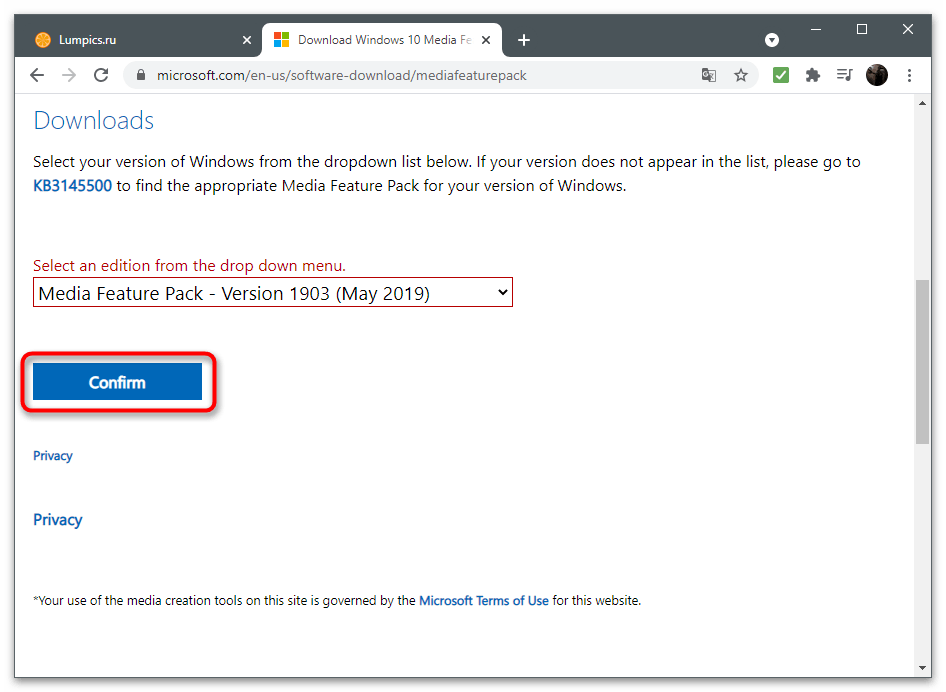Expand the Media Feature Pack edition dropdown
The height and width of the screenshot is (692, 946).
(273, 293)
